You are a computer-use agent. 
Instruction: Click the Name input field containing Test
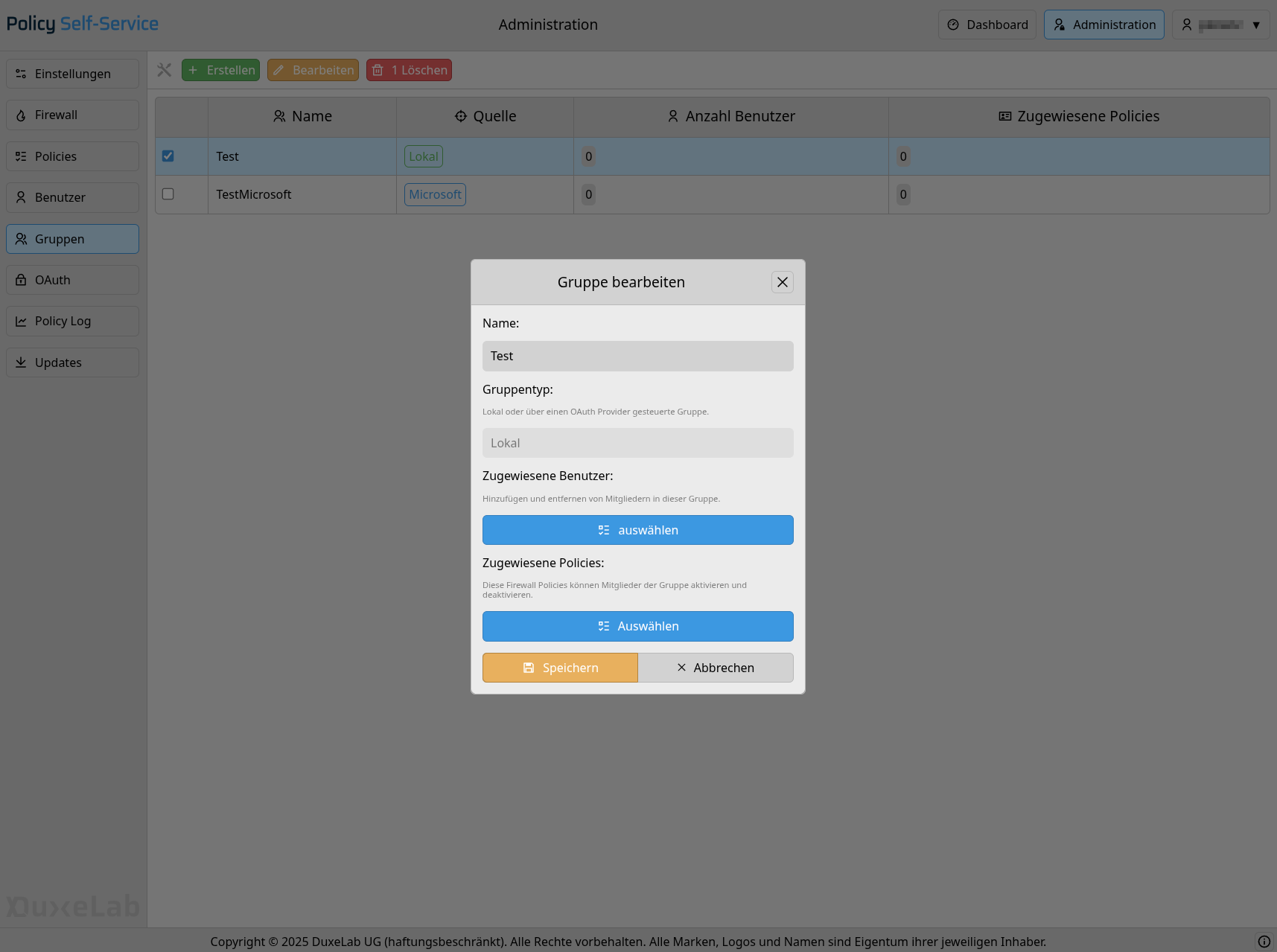[x=637, y=356]
